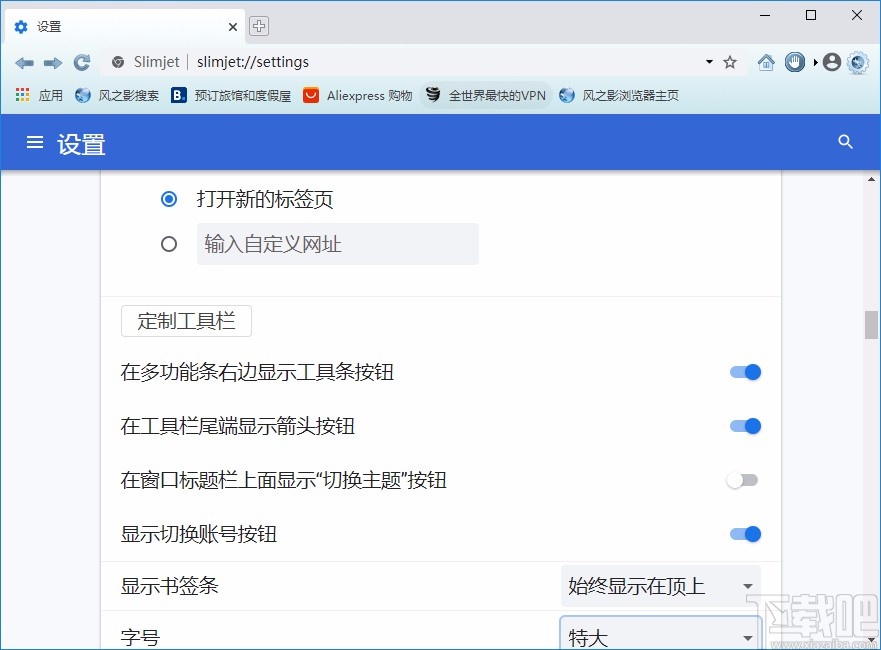Open the user profile avatar icon
881x650 pixels.
click(831, 61)
